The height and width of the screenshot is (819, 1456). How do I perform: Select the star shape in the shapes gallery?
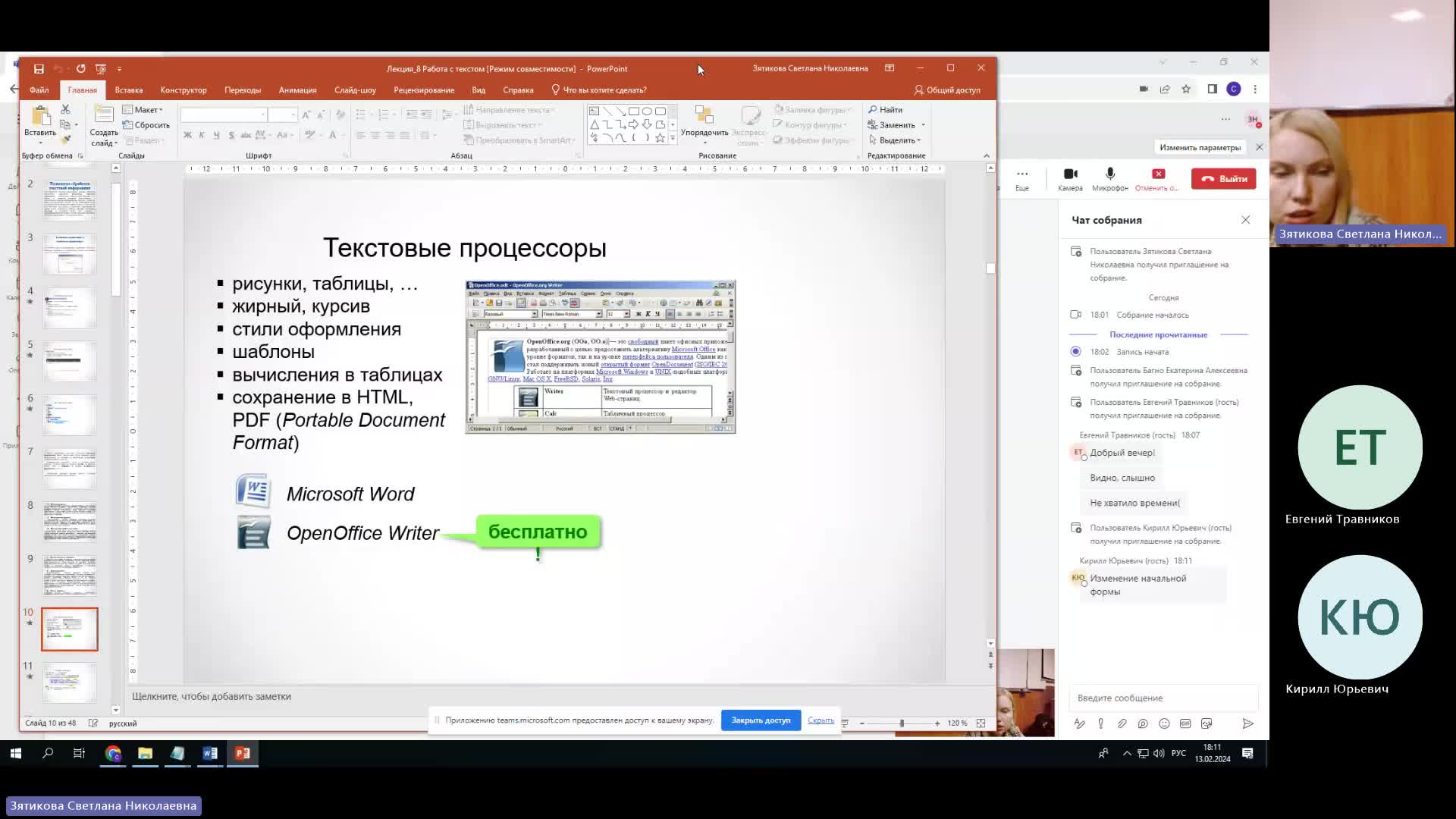click(x=660, y=138)
